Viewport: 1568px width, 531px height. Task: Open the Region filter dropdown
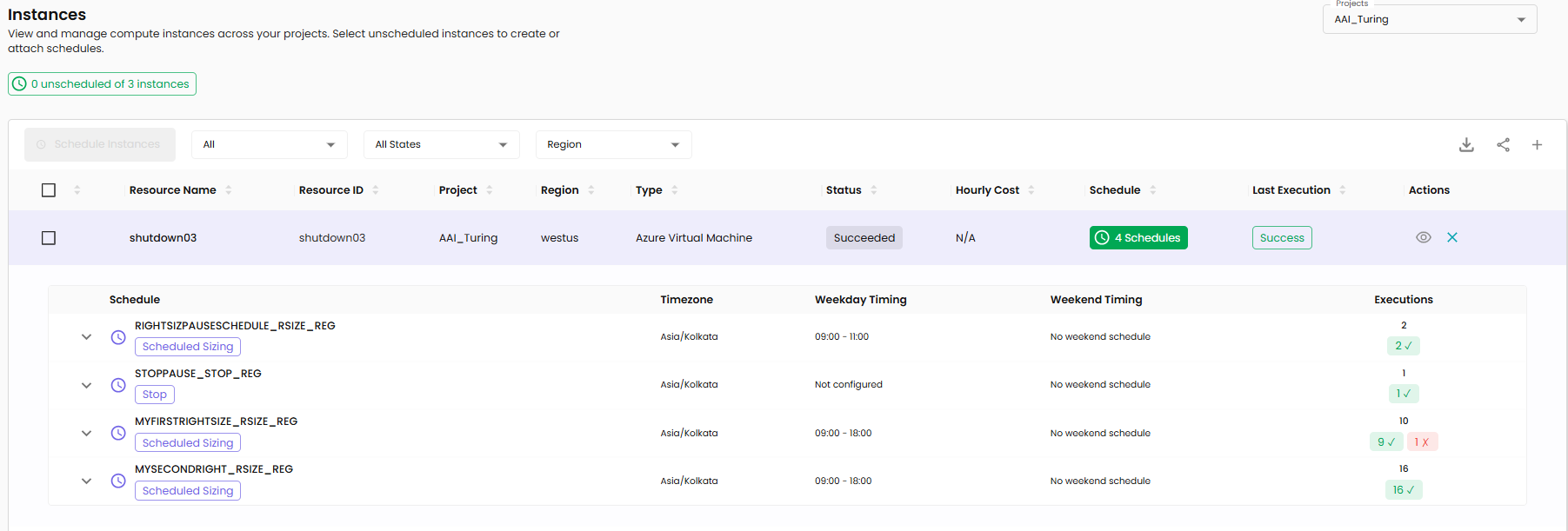(x=614, y=145)
